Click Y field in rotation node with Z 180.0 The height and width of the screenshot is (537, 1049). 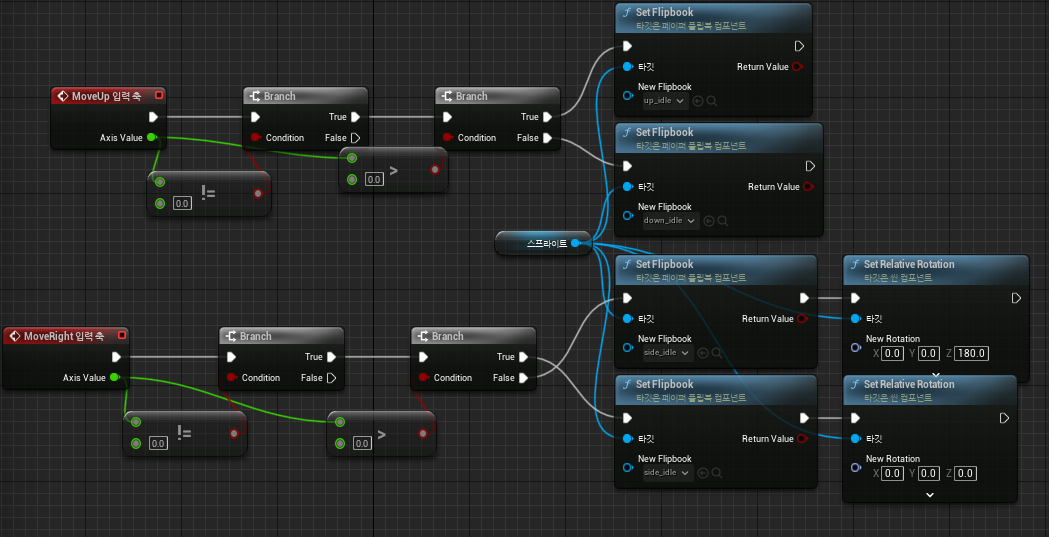click(x=929, y=353)
